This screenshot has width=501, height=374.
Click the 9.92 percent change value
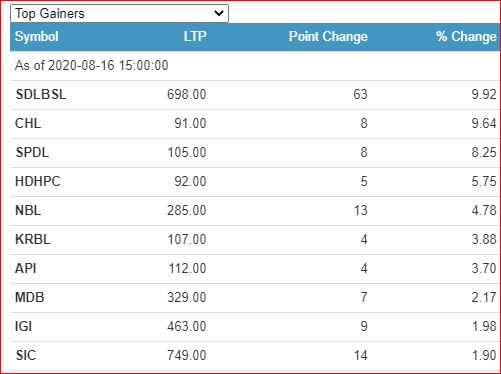[484, 94]
